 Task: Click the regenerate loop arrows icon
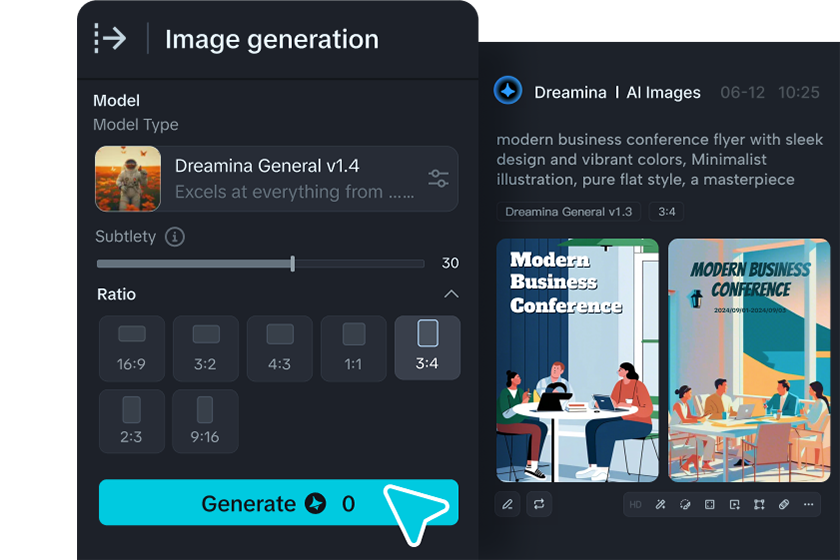539,504
